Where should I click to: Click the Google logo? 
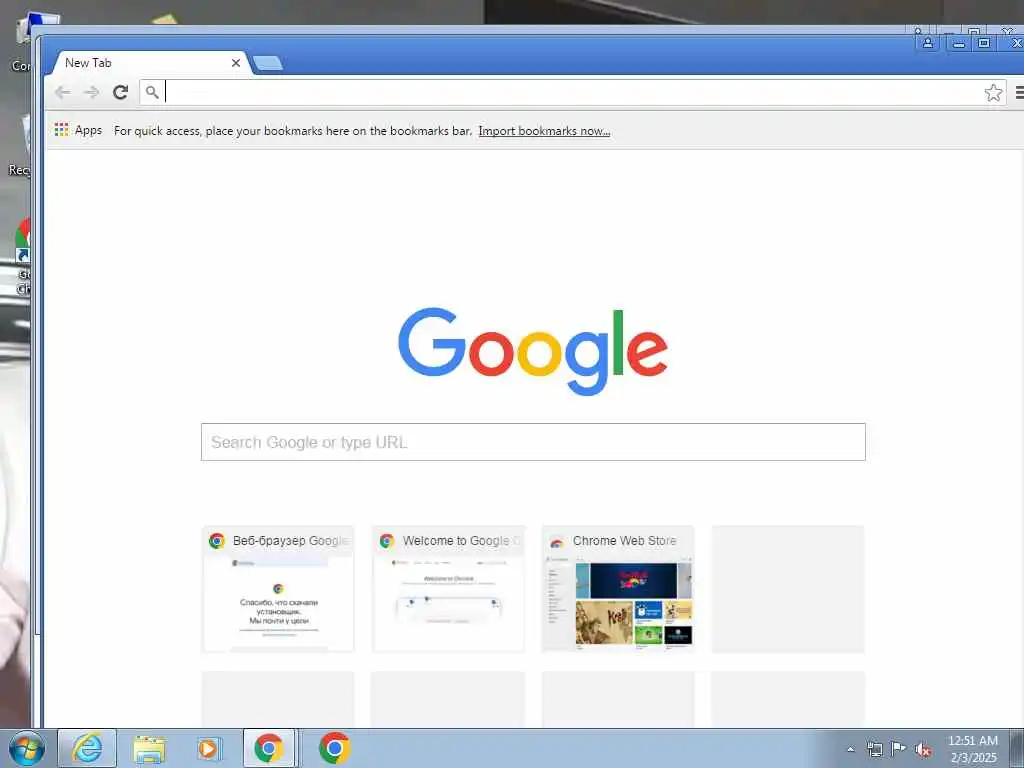pyautogui.click(x=533, y=351)
